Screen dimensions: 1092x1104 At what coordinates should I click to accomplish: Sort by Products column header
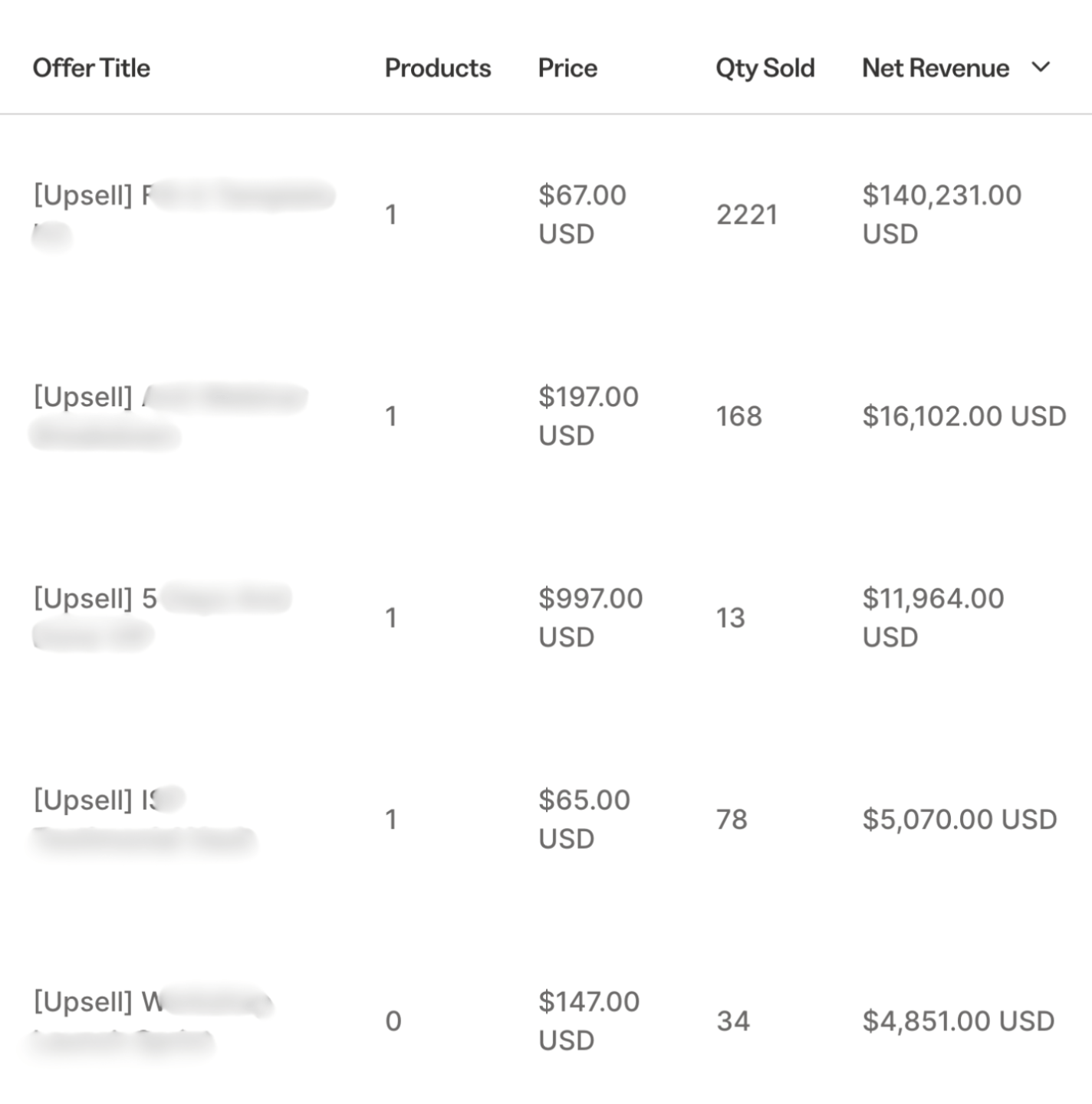click(x=437, y=68)
